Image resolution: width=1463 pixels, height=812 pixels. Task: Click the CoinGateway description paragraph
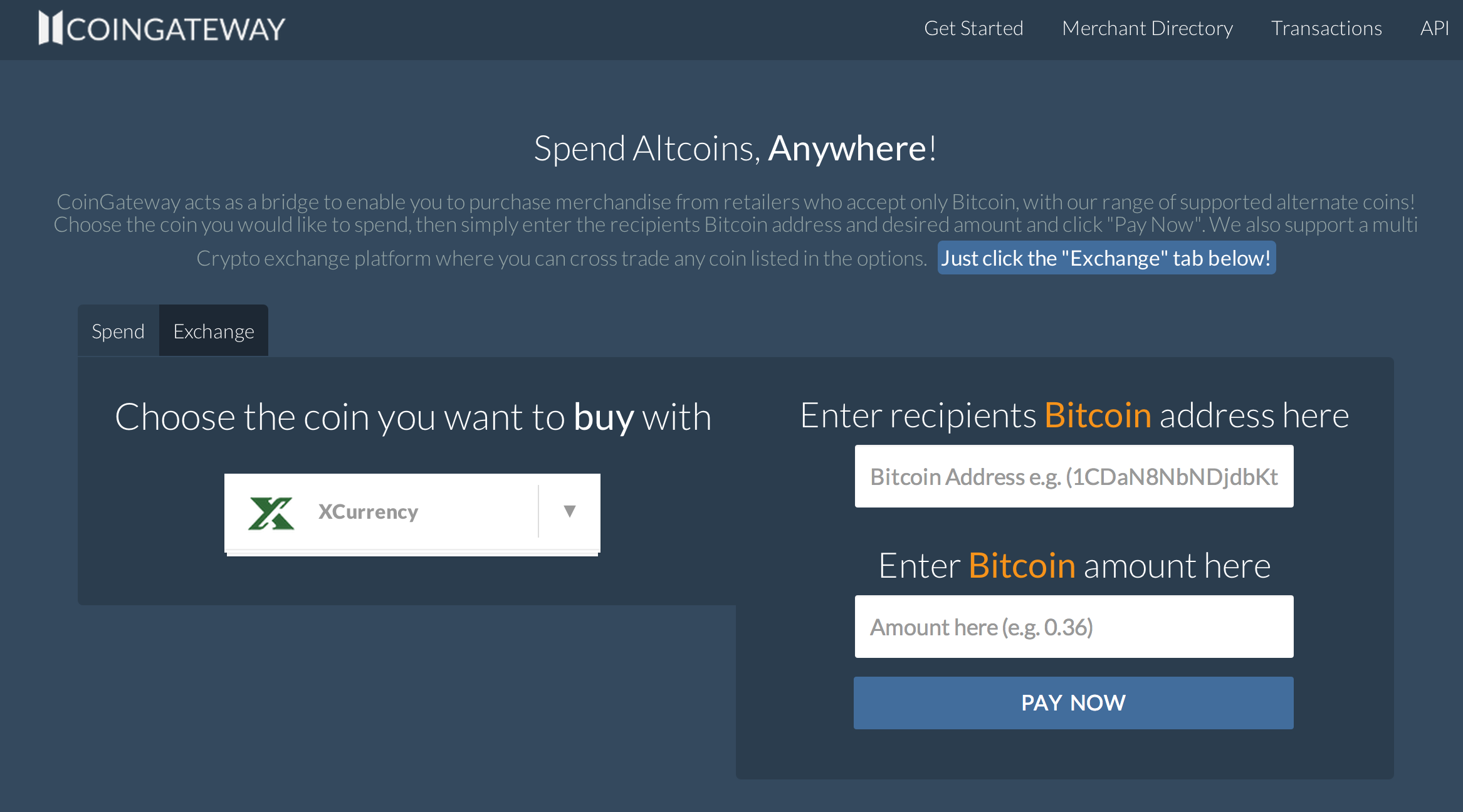(x=735, y=230)
